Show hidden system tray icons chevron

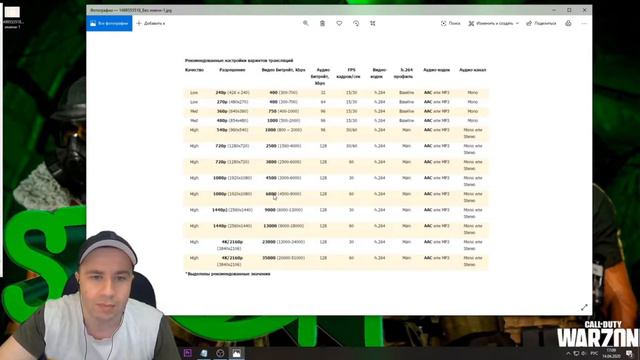pyautogui.click(x=568, y=353)
